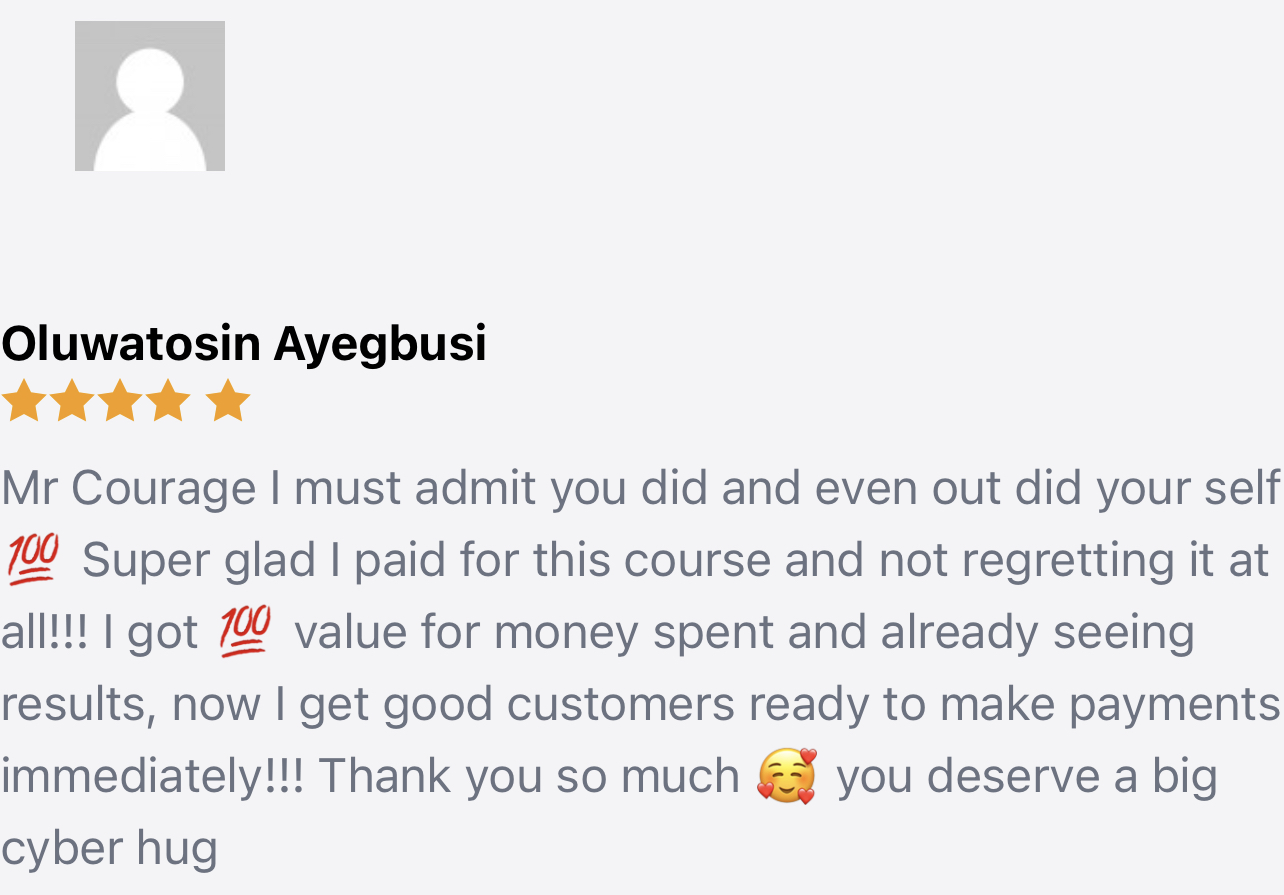The height and width of the screenshot is (895, 1284).
Task: Click the words "cyber hug" at review end
Action: [x=109, y=848]
